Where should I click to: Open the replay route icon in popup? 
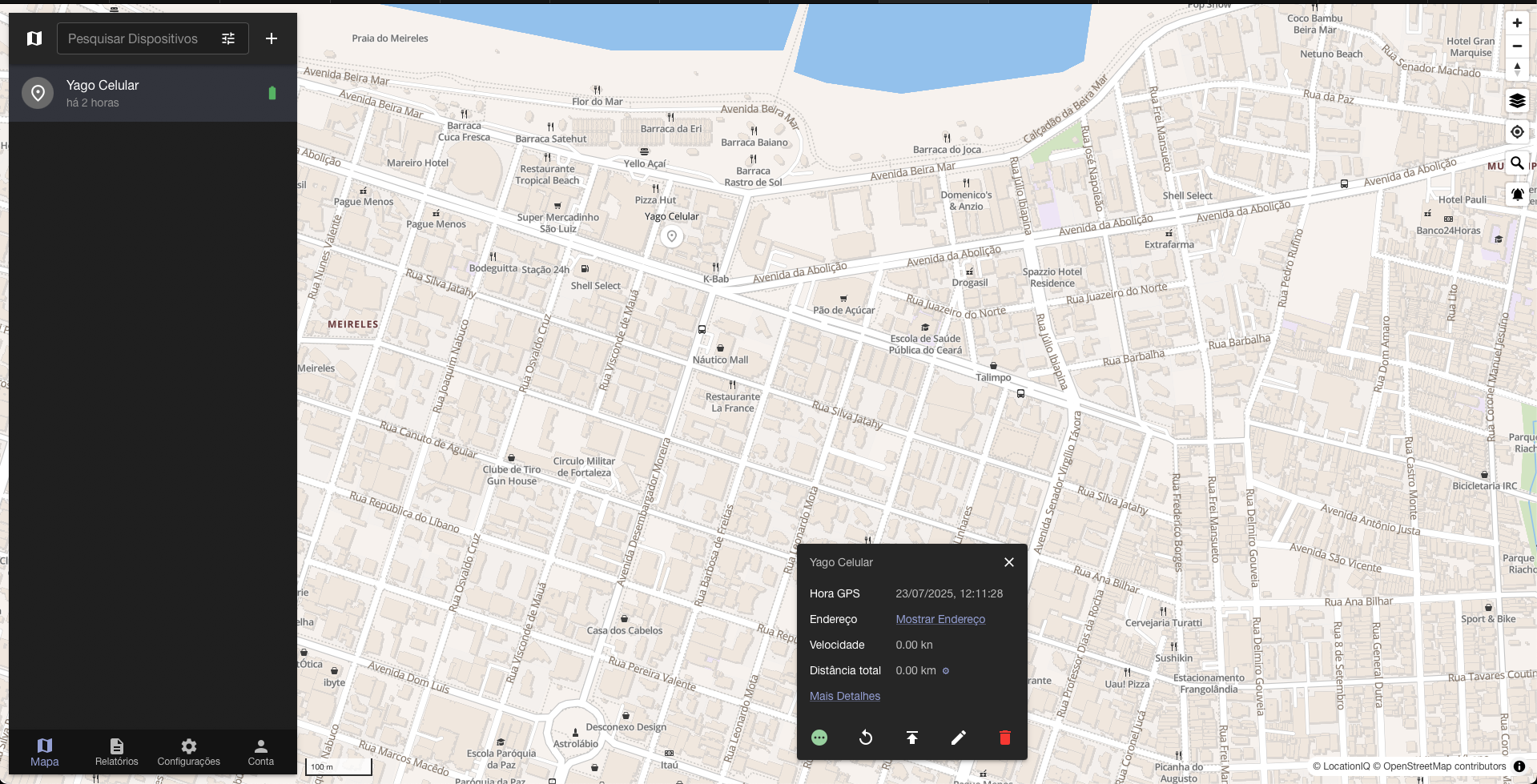tap(866, 738)
